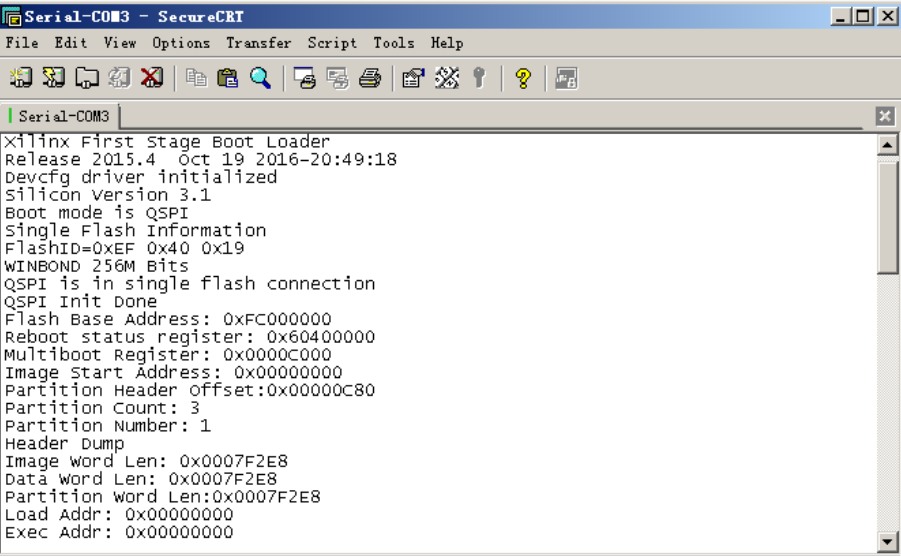Close the Serial-COM3 tab with X button
The image size is (901, 556).
[885, 116]
